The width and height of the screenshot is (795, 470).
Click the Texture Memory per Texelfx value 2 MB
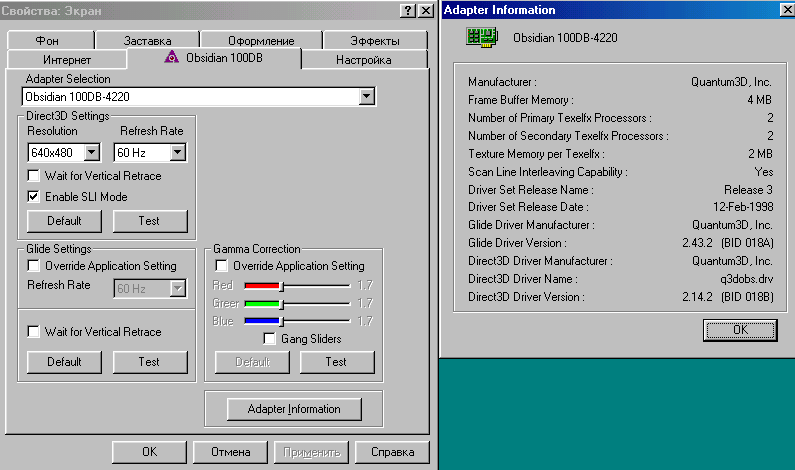(x=760, y=154)
